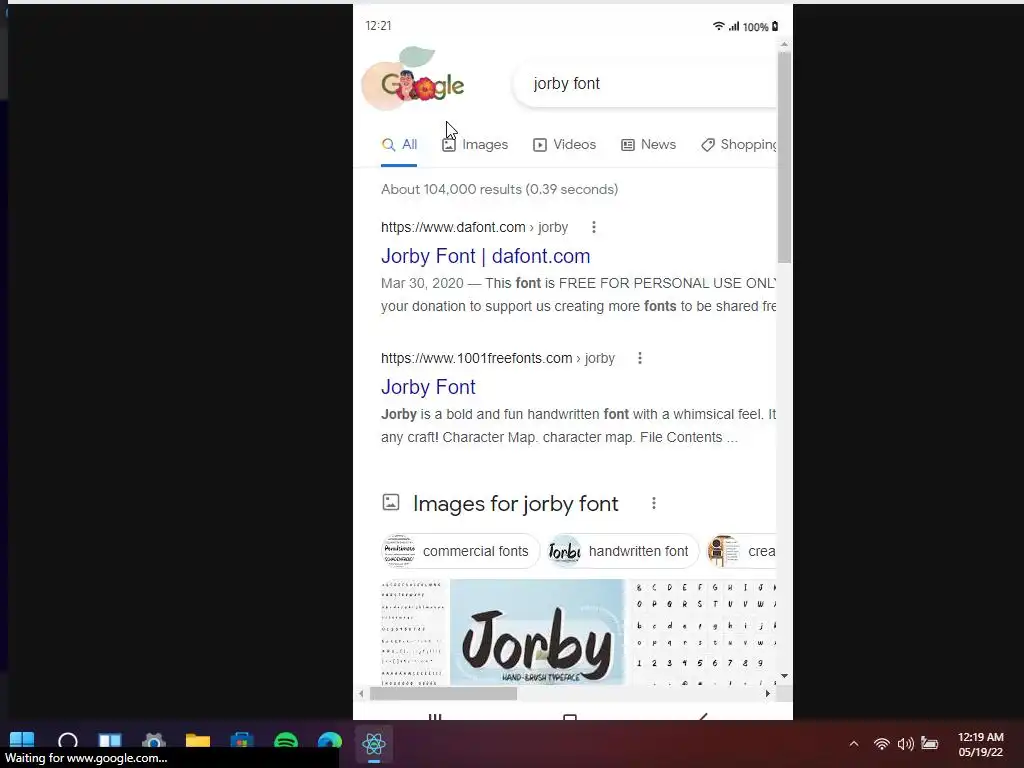Click the phone status bar signal icon
1024x768 pixels.
pos(733,26)
